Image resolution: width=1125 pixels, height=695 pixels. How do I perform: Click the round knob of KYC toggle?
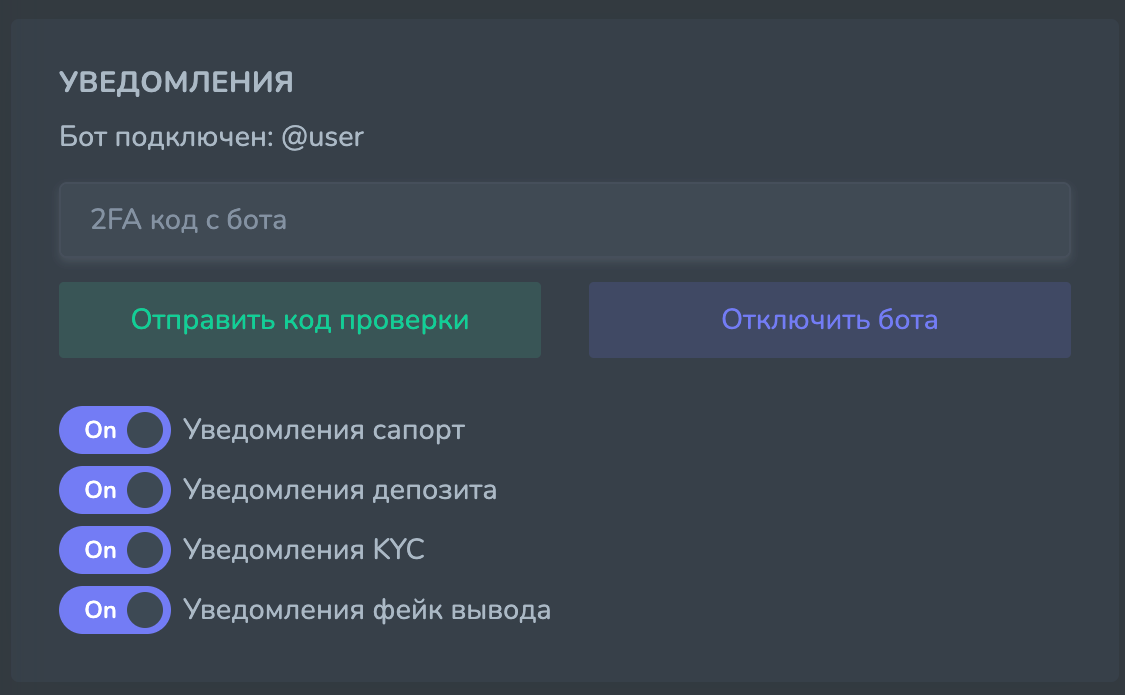click(145, 550)
